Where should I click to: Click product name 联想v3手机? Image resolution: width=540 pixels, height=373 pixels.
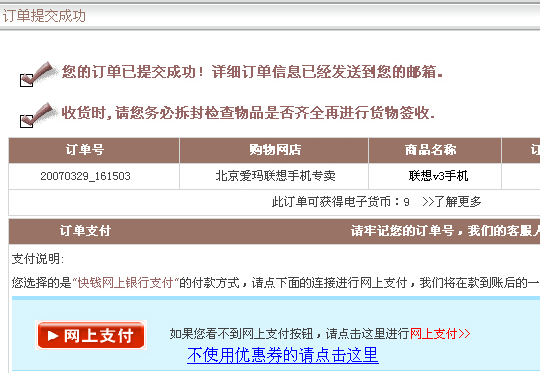coord(438,176)
